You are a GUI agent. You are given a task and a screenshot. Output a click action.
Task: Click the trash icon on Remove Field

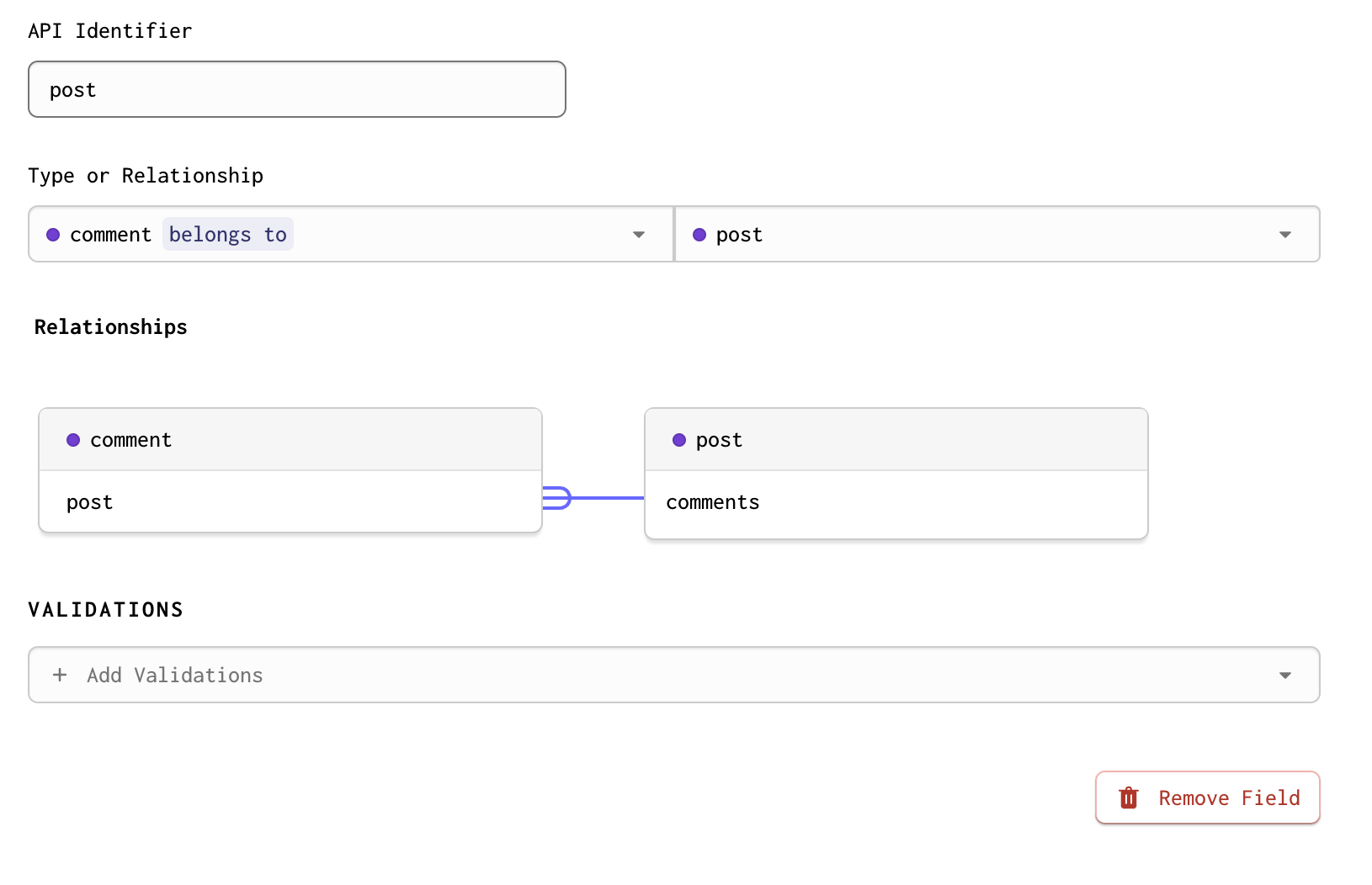click(1129, 798)
